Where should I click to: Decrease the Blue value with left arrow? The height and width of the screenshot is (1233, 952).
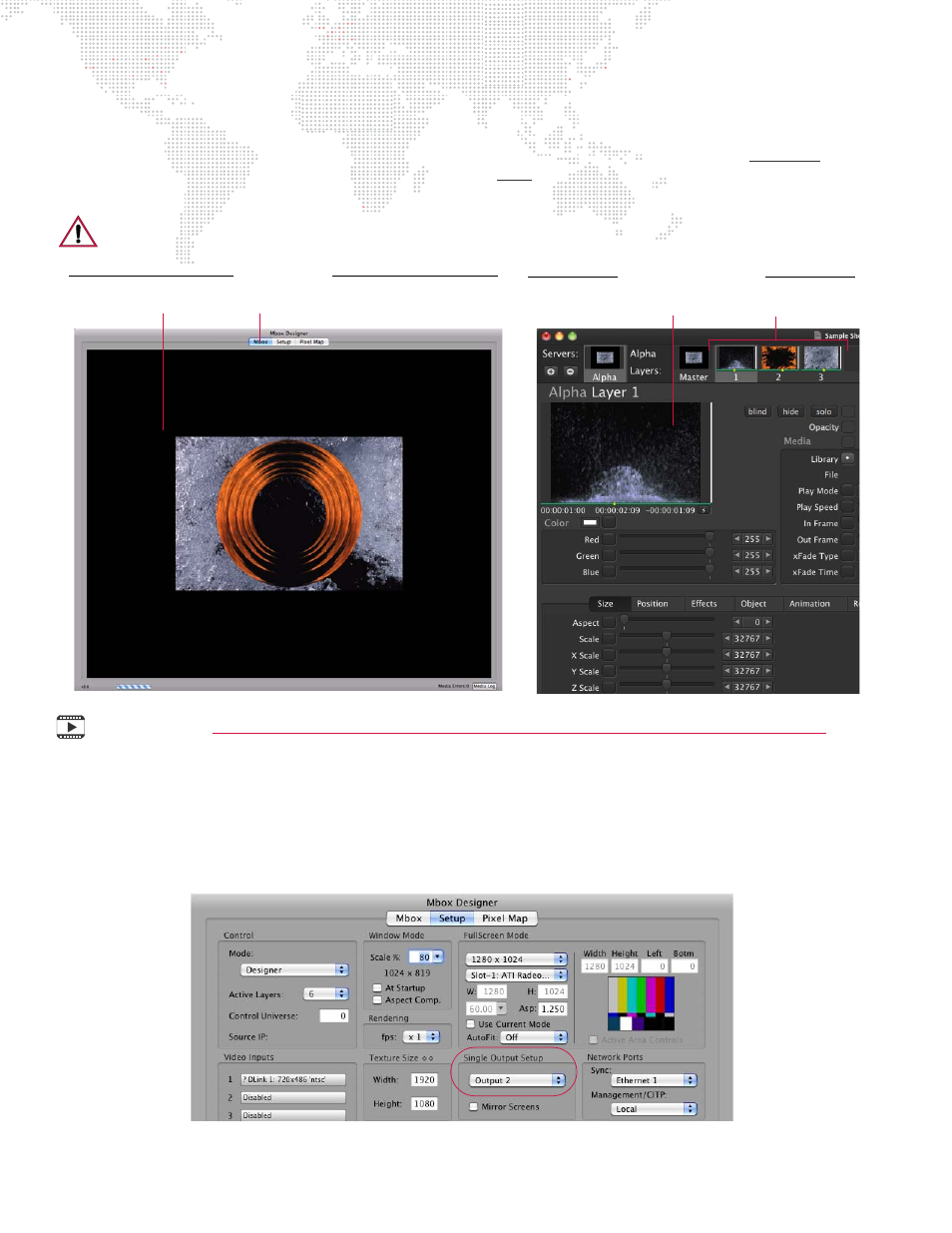(736, 572)
